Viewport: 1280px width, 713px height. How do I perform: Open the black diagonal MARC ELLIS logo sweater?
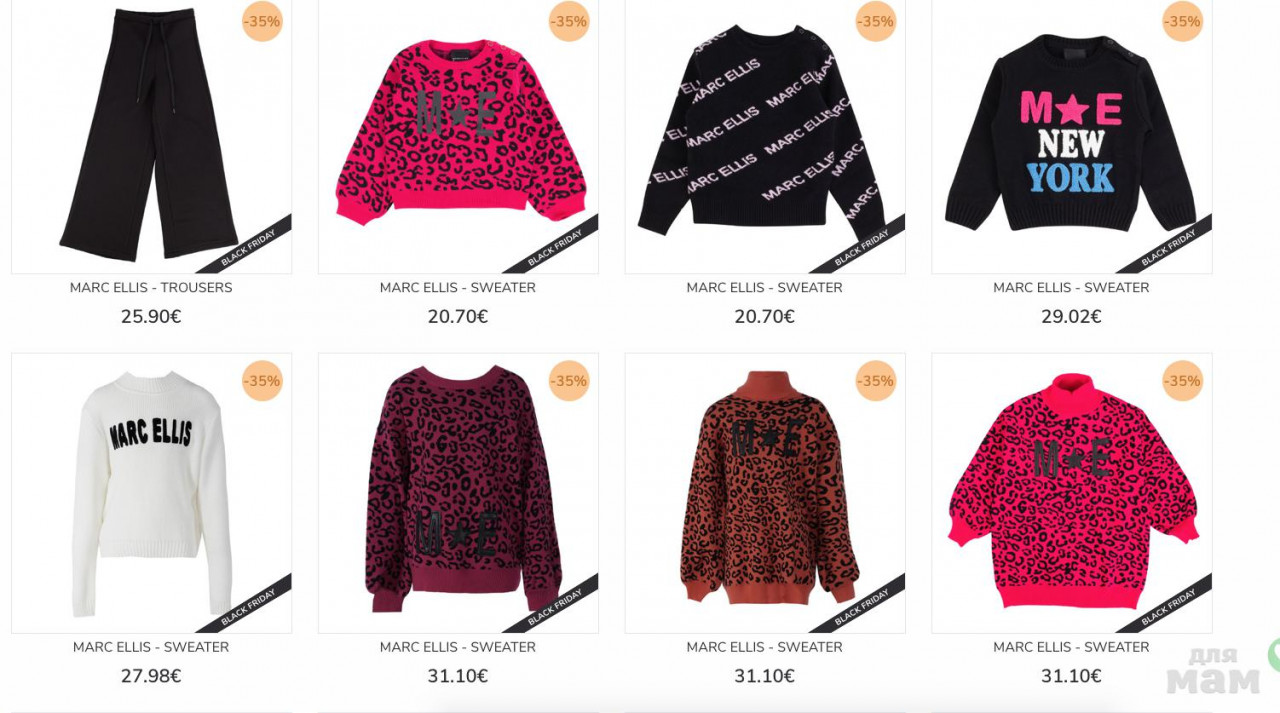click(x=765, y=135)
